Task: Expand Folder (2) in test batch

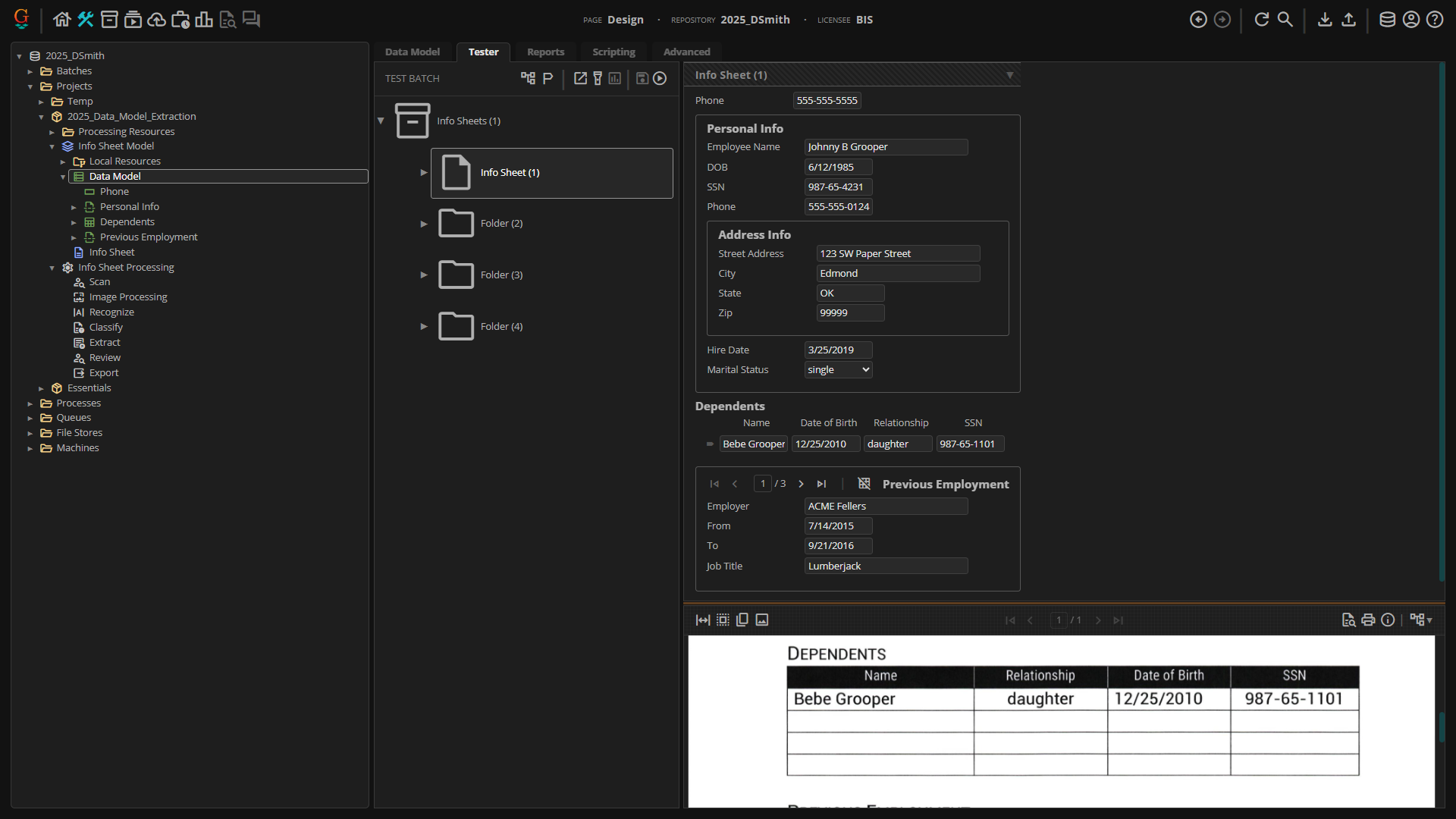Action: click(424, 224)
